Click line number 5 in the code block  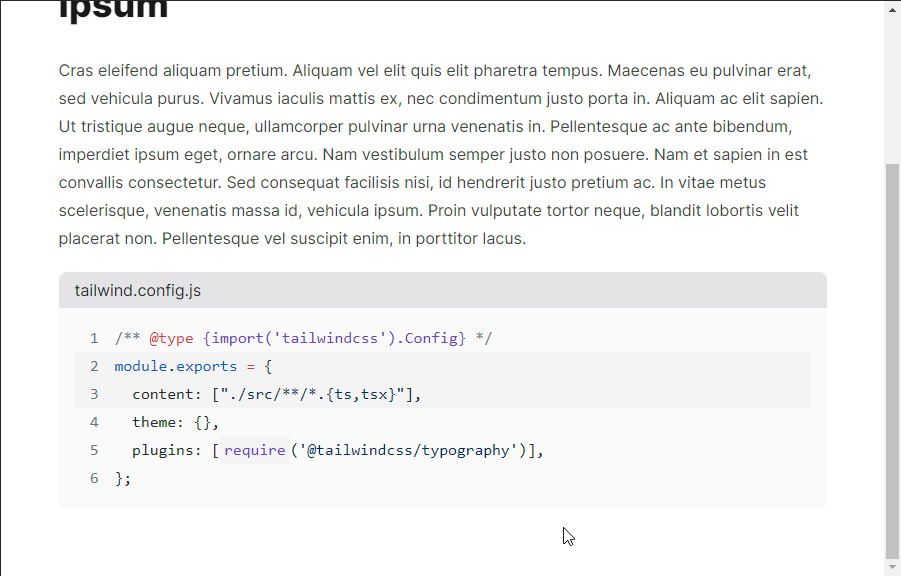coord(94,450)
